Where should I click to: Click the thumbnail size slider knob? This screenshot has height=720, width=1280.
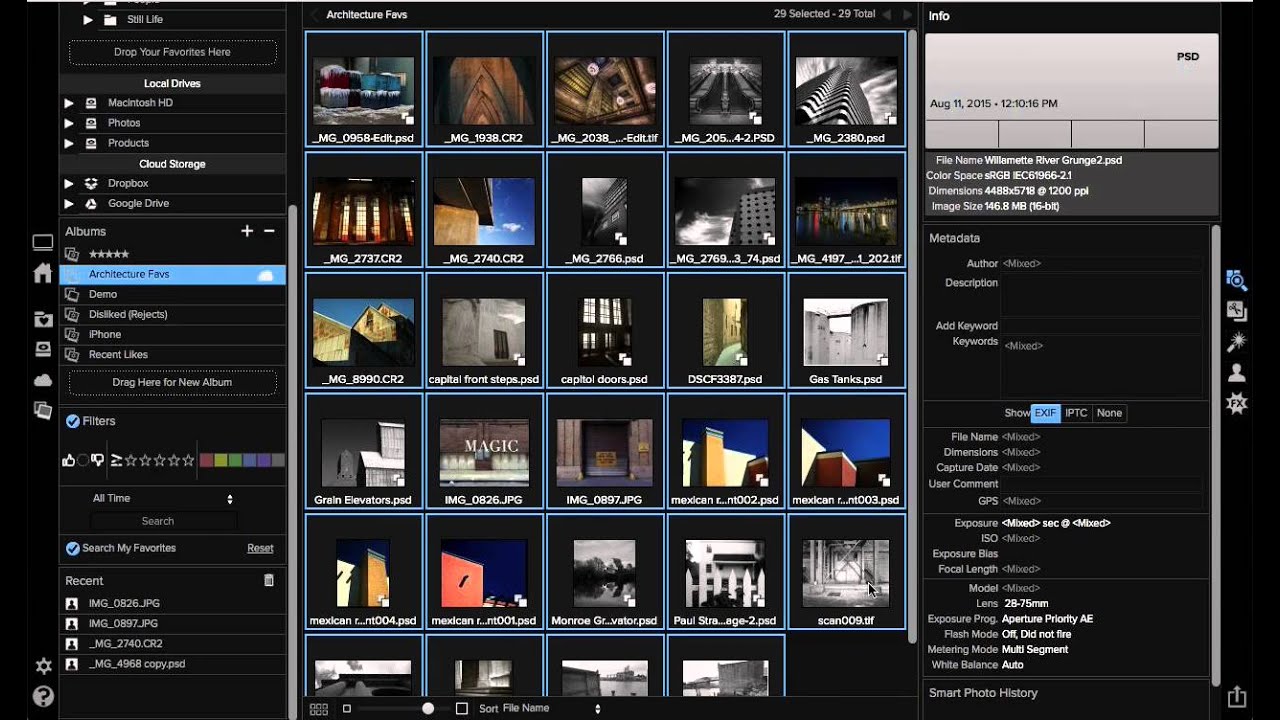tap(428, 708)
